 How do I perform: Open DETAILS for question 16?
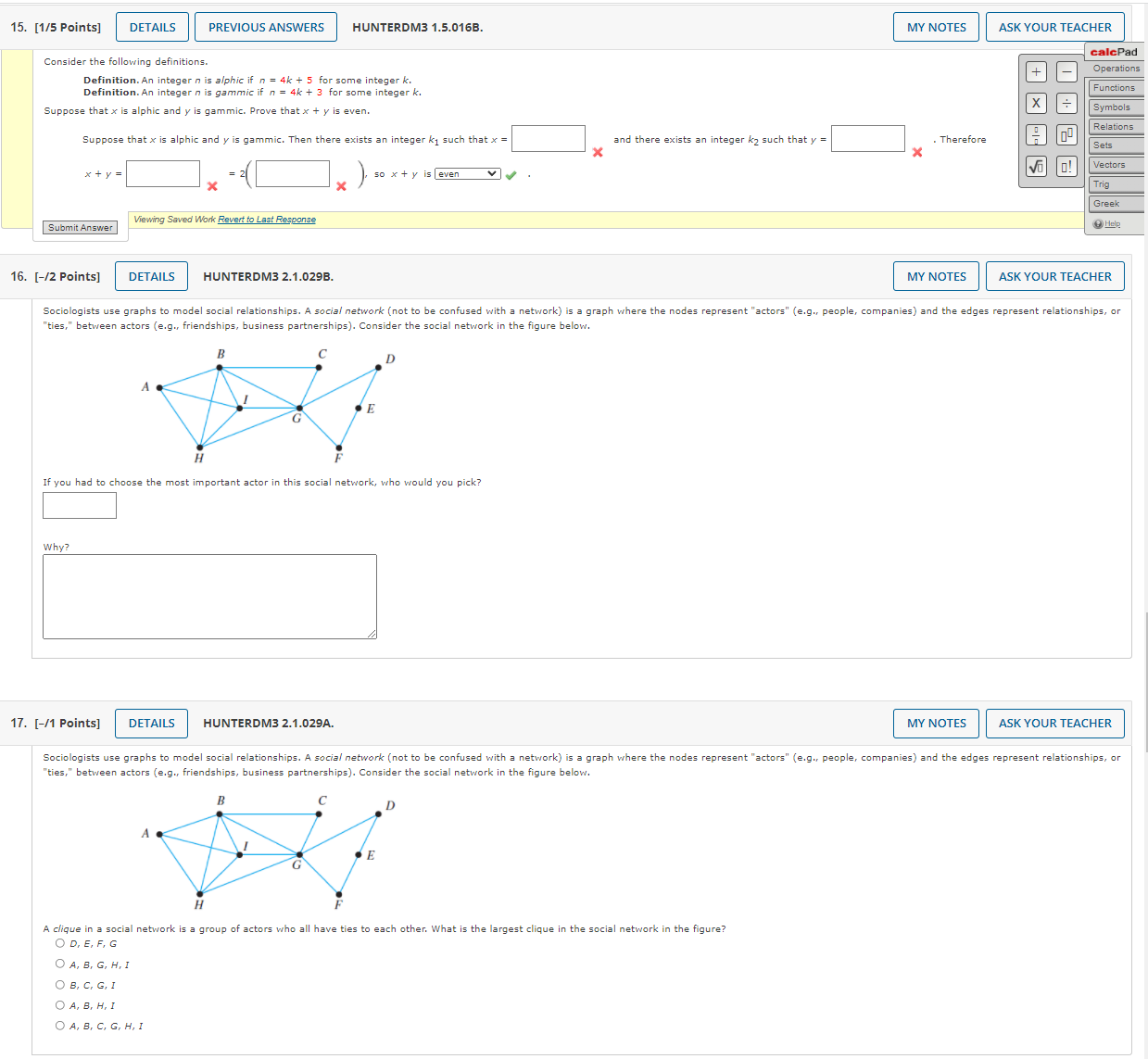pos(152,276)
